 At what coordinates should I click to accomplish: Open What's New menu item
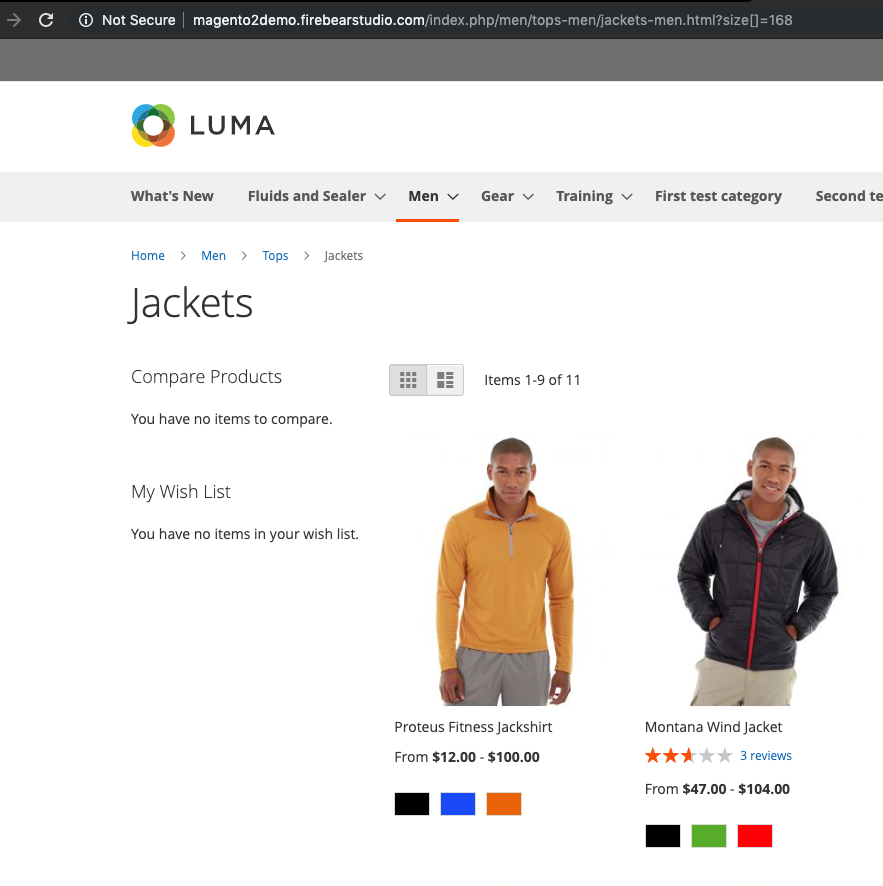tap(171, 196)
